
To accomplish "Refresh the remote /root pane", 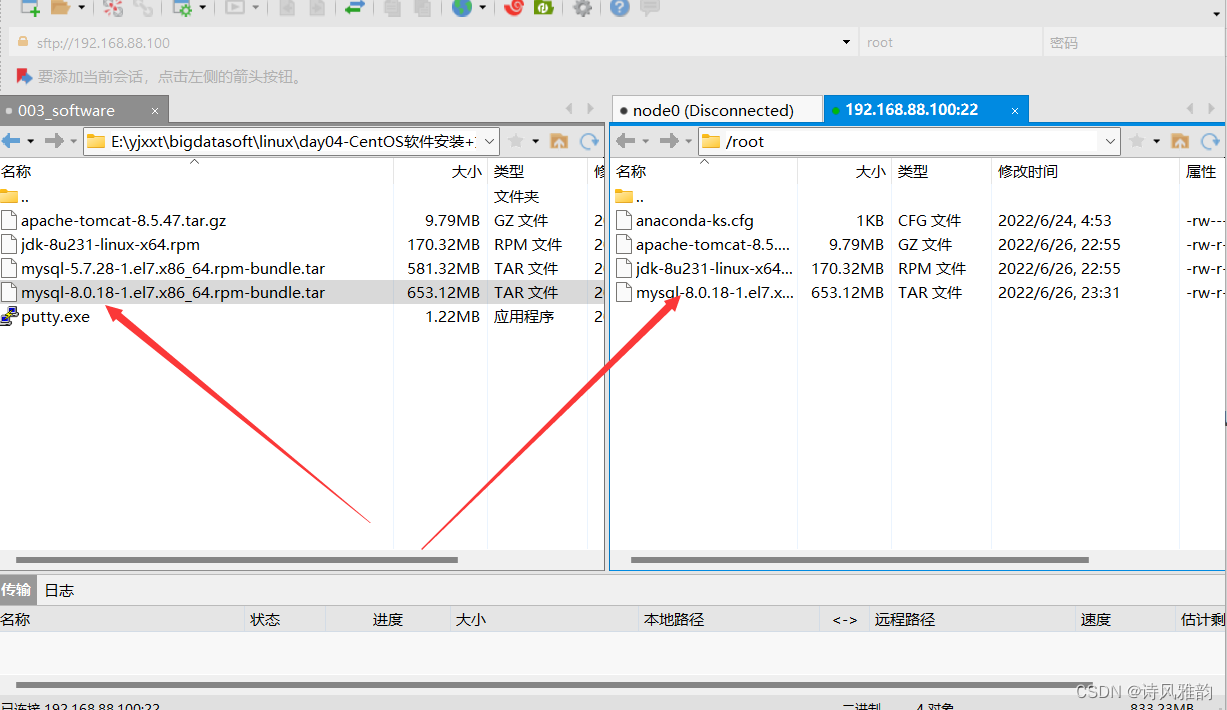I will tap(1211, 141).
